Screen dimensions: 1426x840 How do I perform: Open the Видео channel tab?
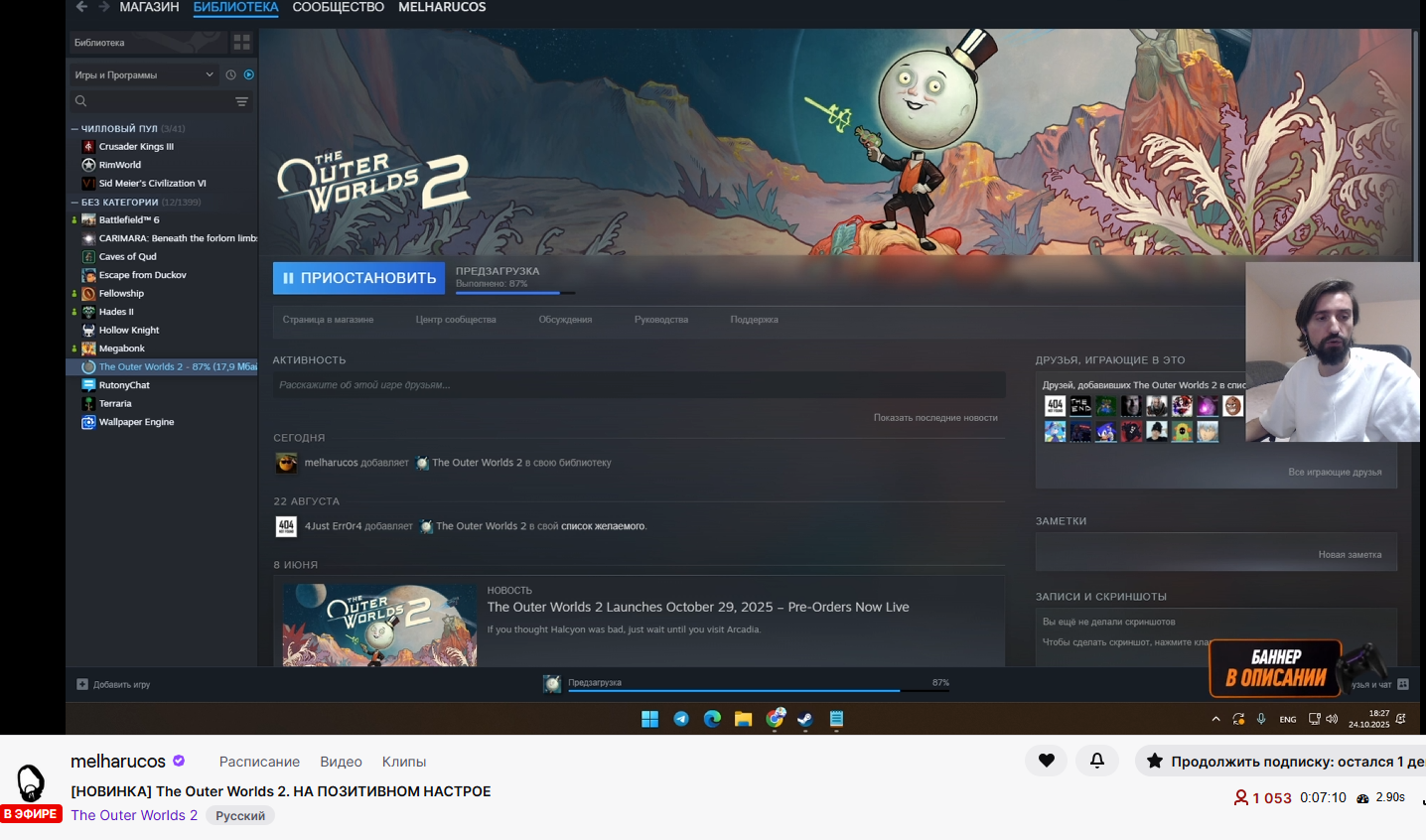pyautogui.click(x=341, y=762)
